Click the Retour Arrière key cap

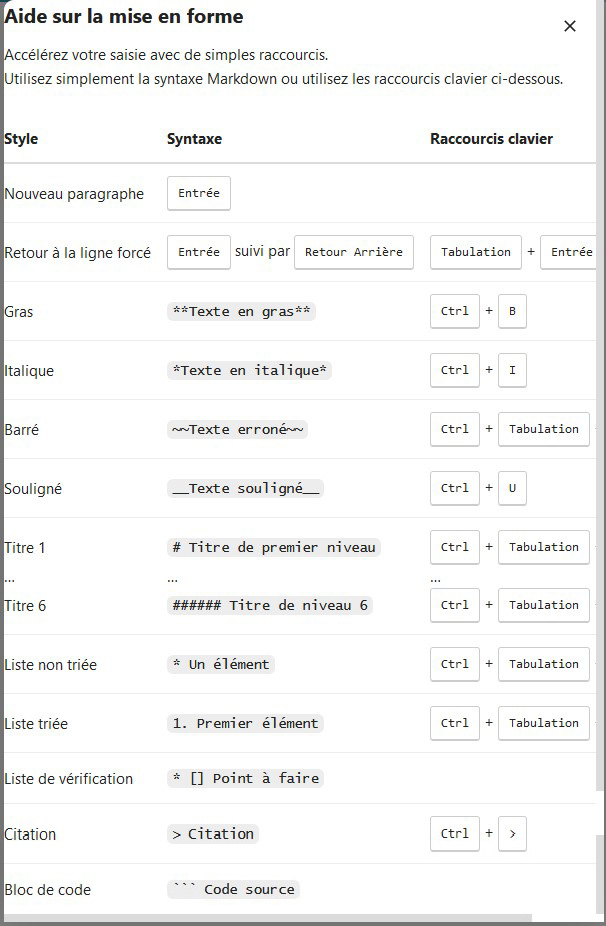click(x=354, y=253)
